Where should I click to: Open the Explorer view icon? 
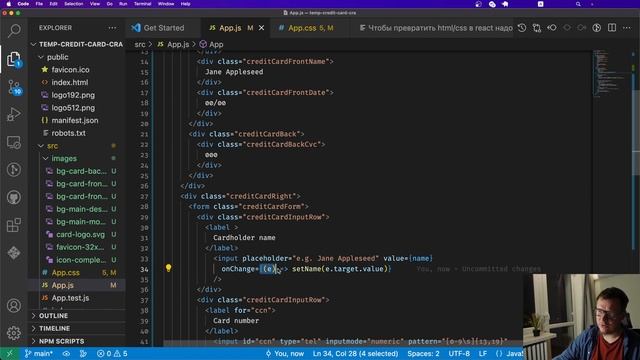pyautogui.click(x=14, y=59)
